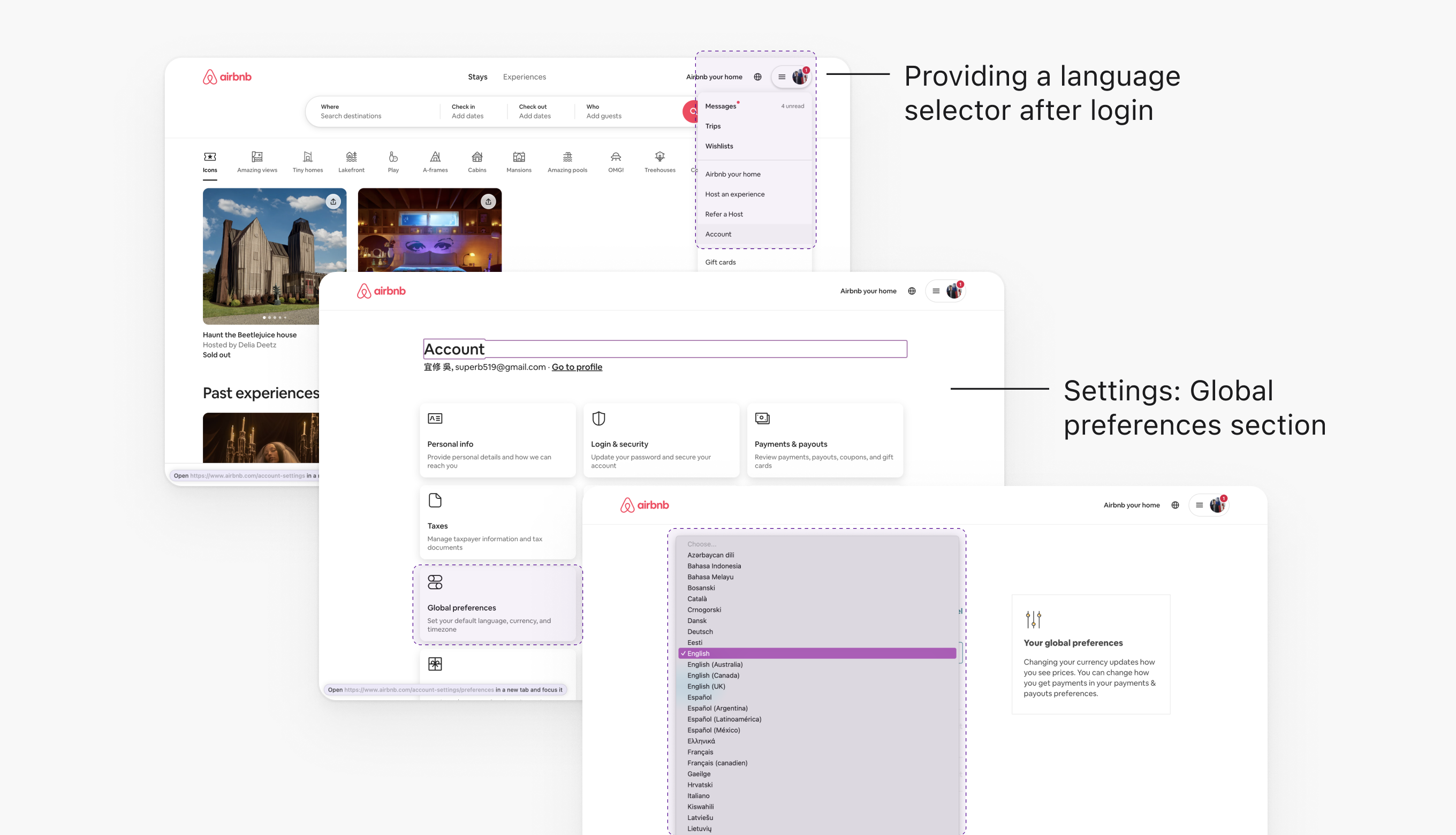Select the A-frames category
This screenshot has height=835, width=1456.
pos(435,162)
